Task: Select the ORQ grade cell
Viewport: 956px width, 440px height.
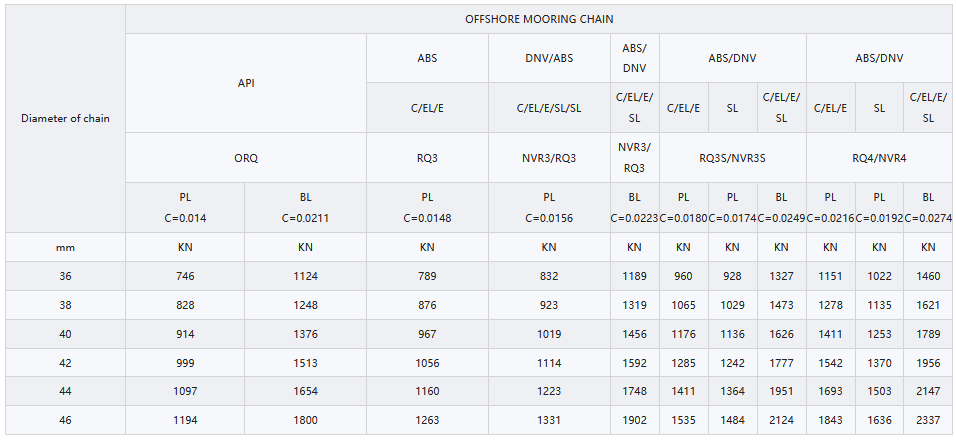Action: (x=245, y=158)
